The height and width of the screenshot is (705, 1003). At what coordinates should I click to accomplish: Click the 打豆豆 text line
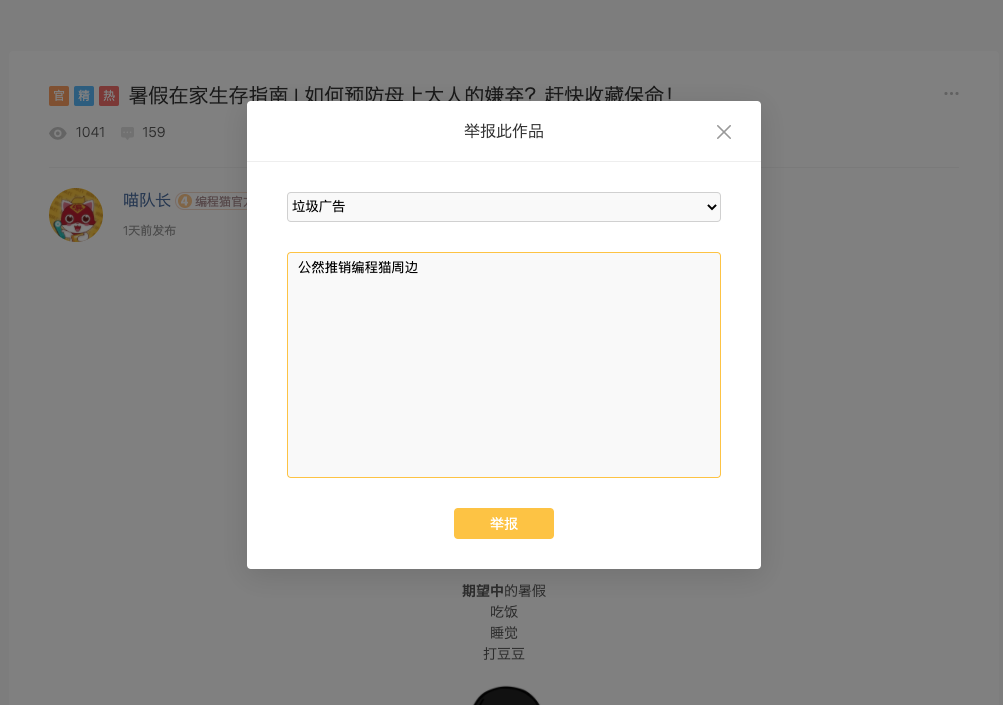(503, 654)
